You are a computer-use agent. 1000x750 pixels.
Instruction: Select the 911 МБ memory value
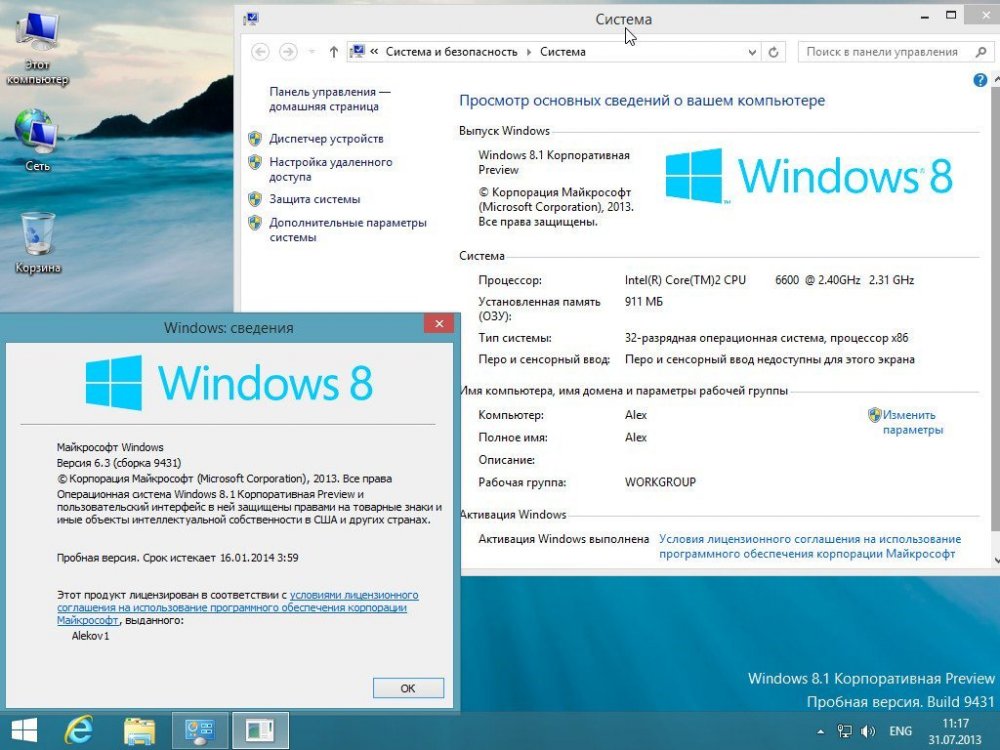[x=643, y=302]
